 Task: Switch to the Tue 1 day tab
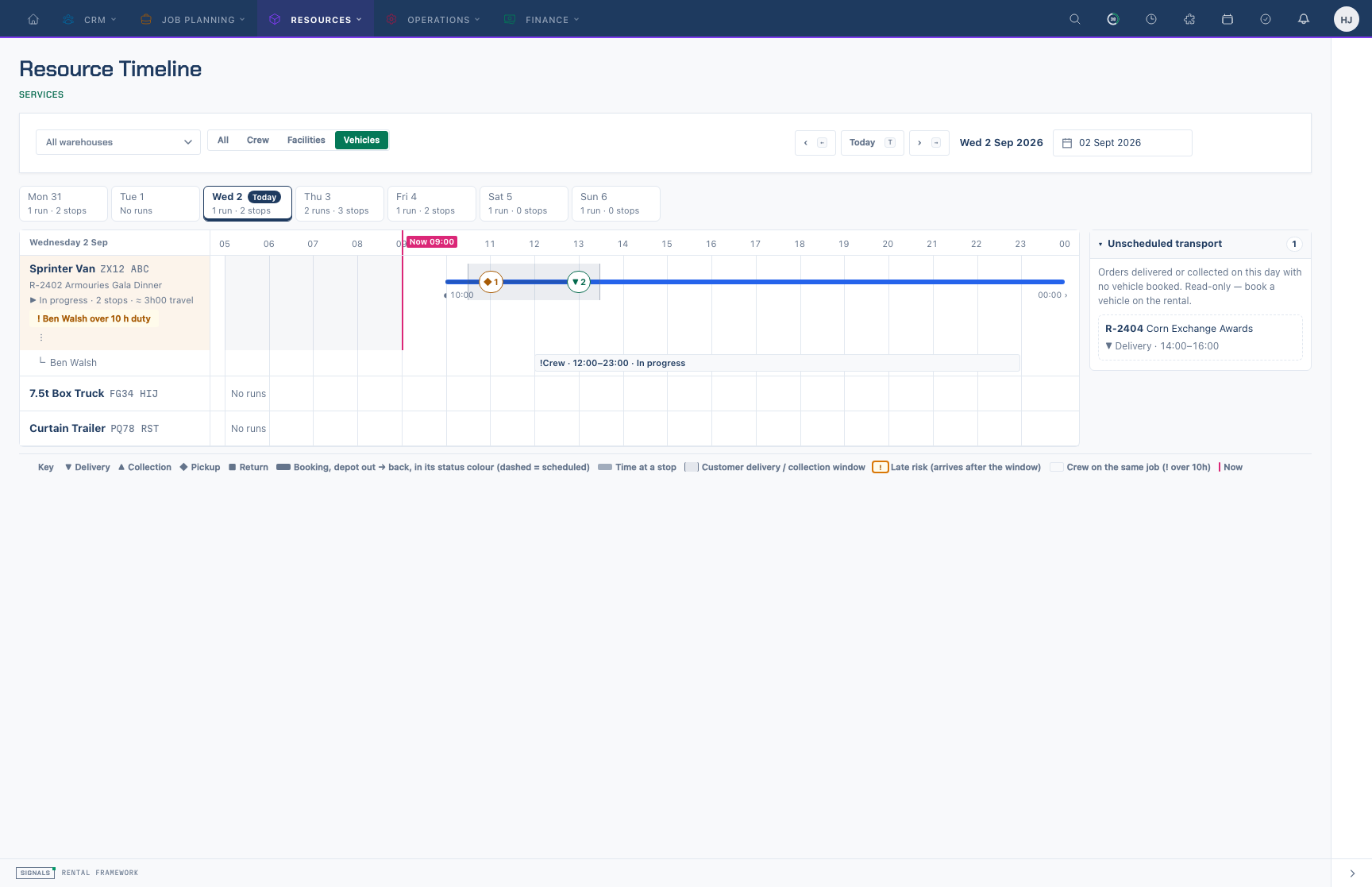click(156, 203)
